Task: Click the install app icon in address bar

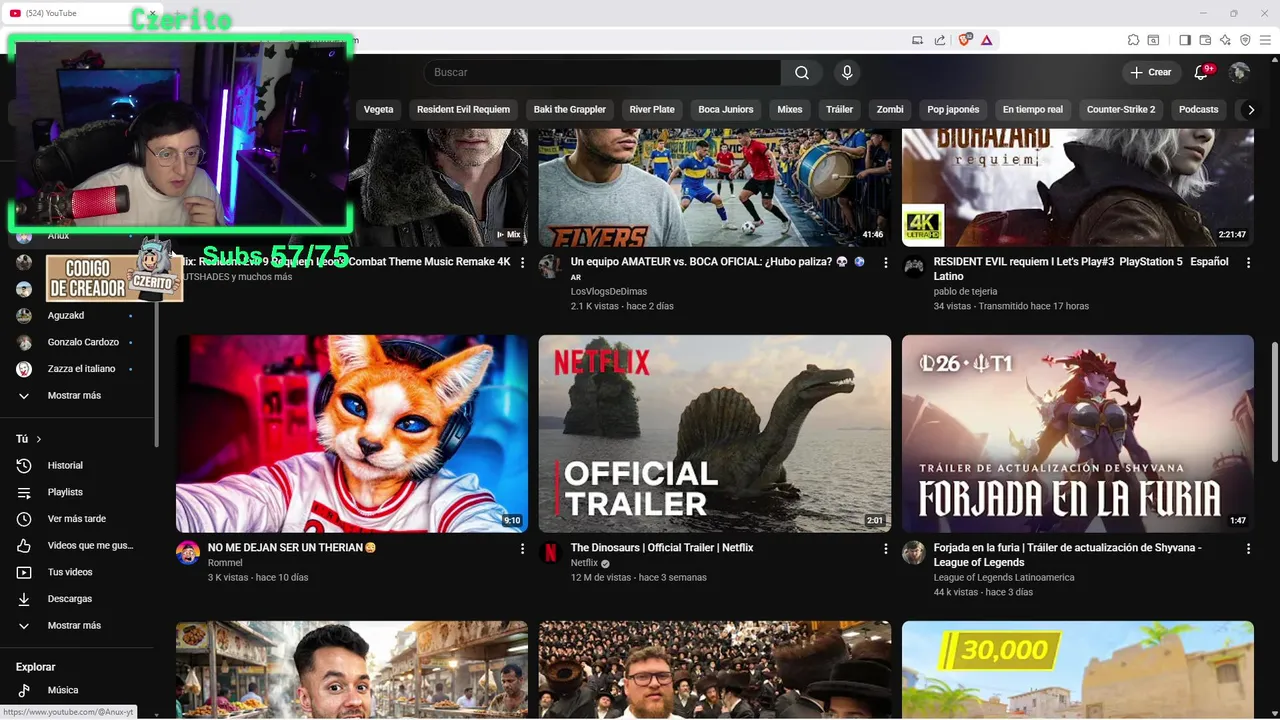Action: pyautogui.click(x=918, y=40)
